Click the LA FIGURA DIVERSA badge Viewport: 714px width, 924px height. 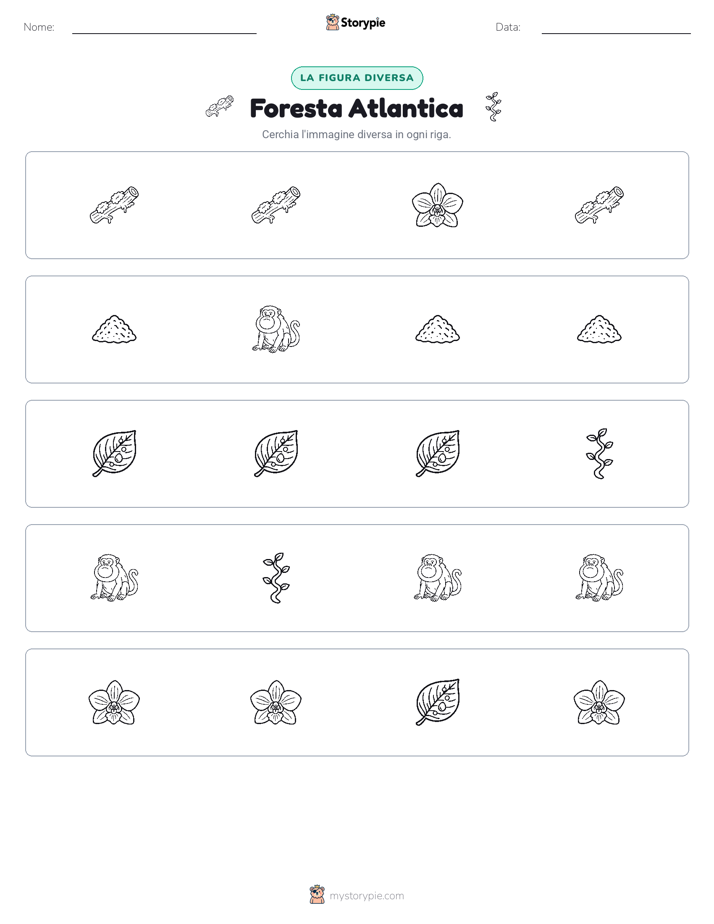[x=357, y=78]
